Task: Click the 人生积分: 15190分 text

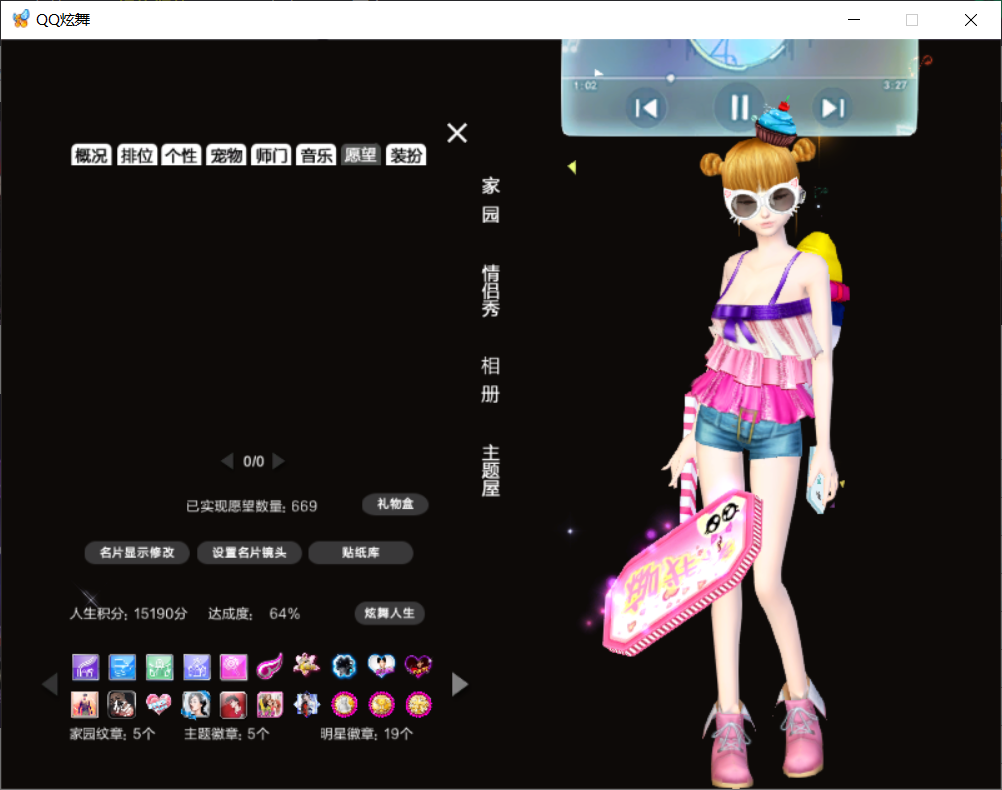Action: coord(128,614)
